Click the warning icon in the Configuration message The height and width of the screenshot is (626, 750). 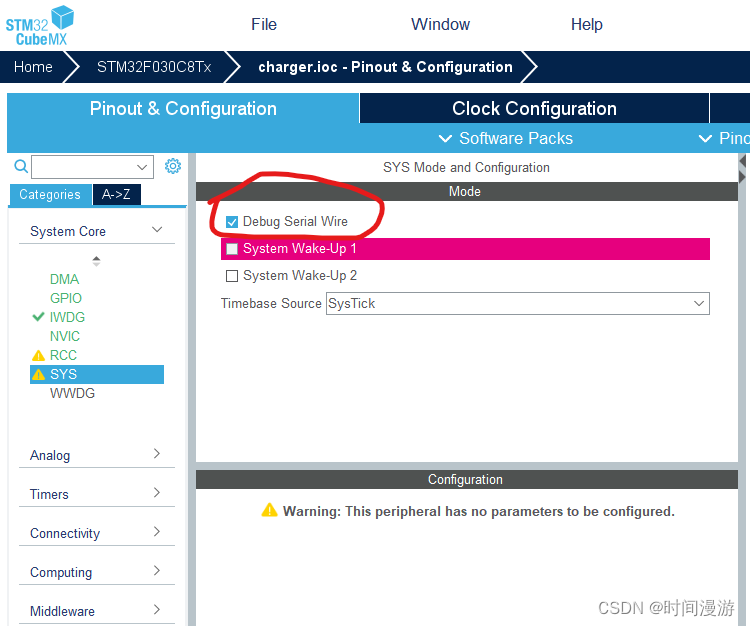pos(269,510)
